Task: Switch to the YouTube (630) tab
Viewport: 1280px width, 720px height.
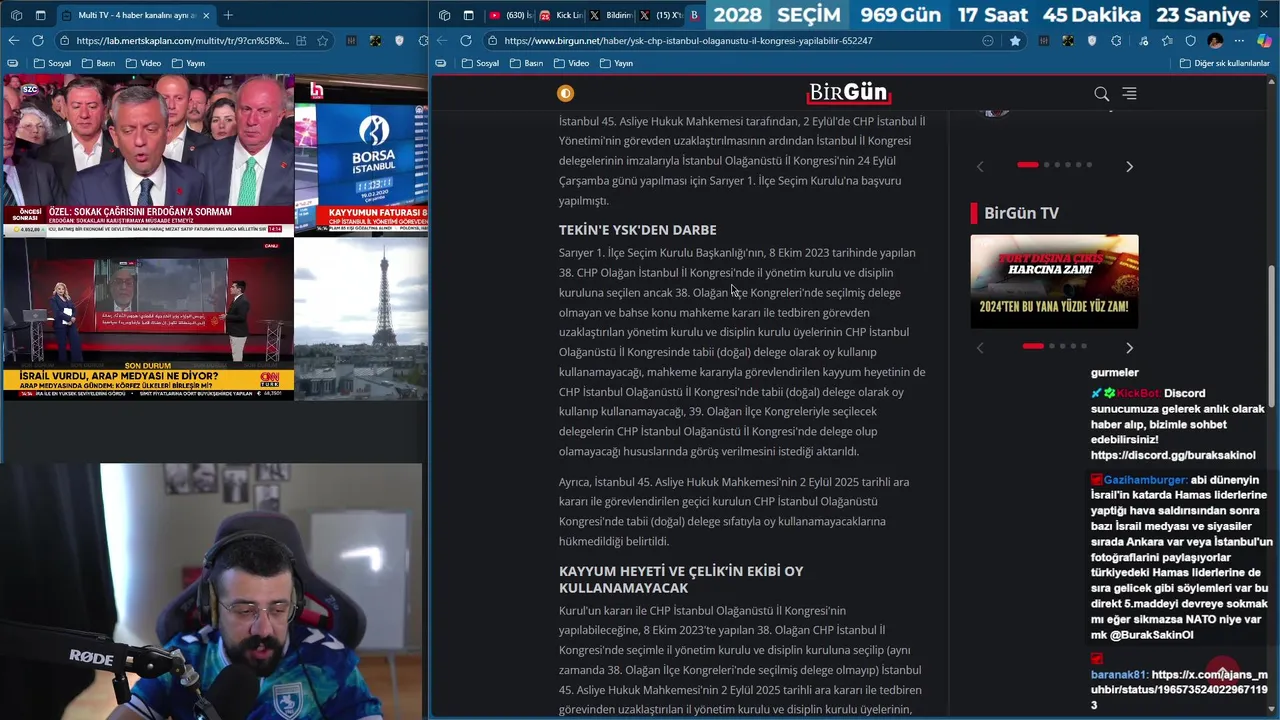Action: [510, 15]
